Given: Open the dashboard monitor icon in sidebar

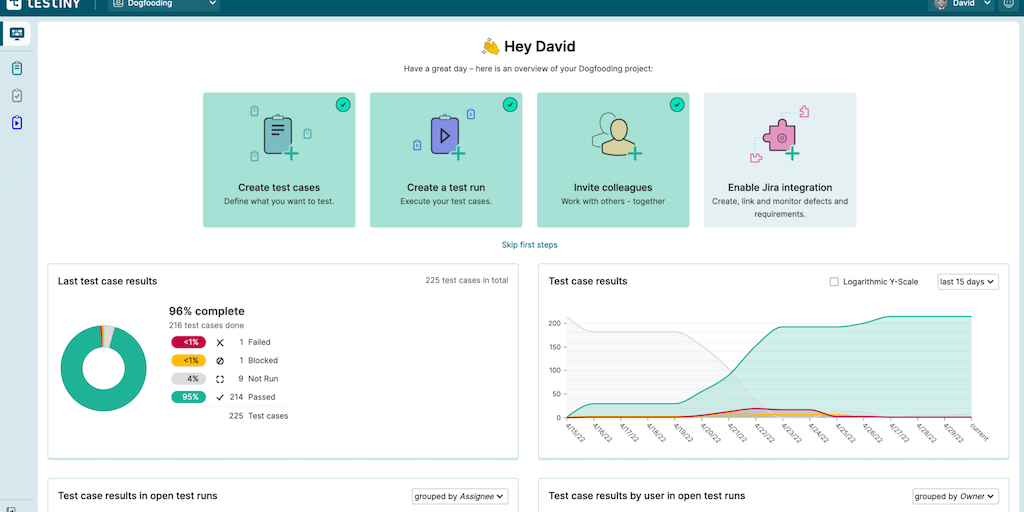Looking at the screenshot, I should point(17,34).
